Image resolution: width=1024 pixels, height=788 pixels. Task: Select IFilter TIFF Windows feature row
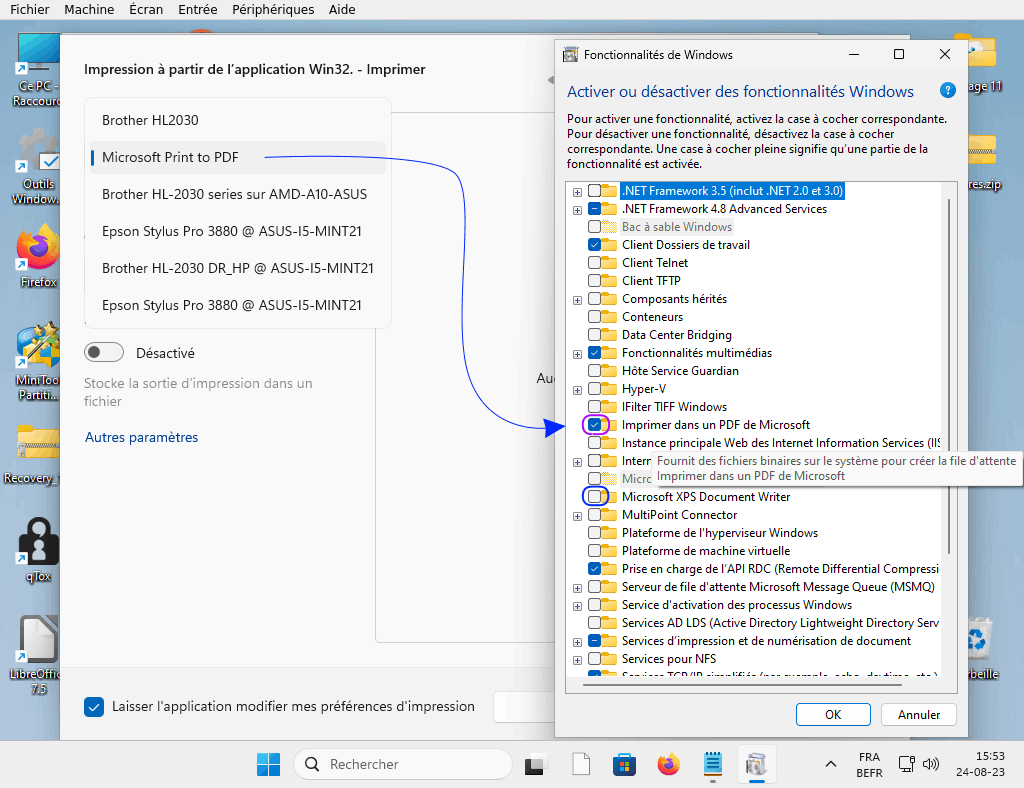[675, 407]
